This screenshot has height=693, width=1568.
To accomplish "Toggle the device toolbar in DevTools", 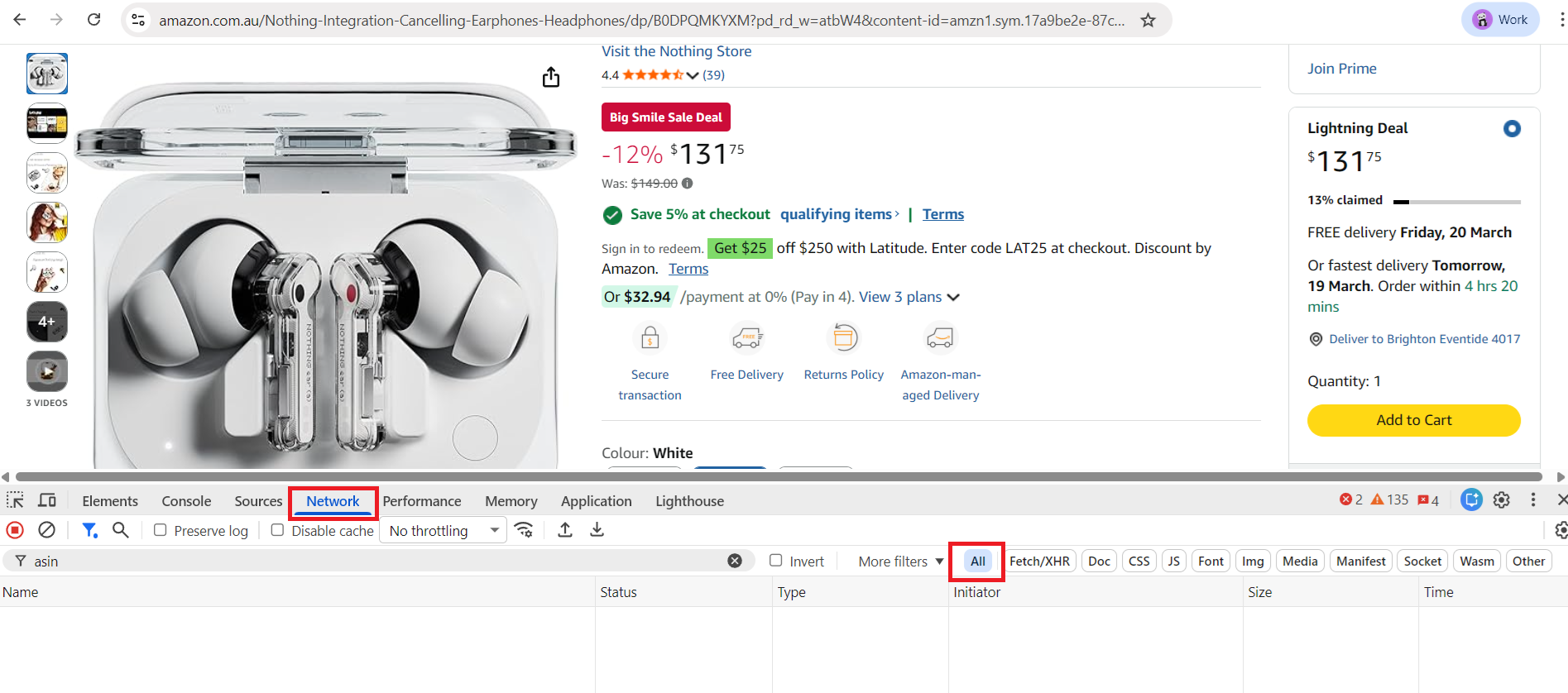I will 47,500.
